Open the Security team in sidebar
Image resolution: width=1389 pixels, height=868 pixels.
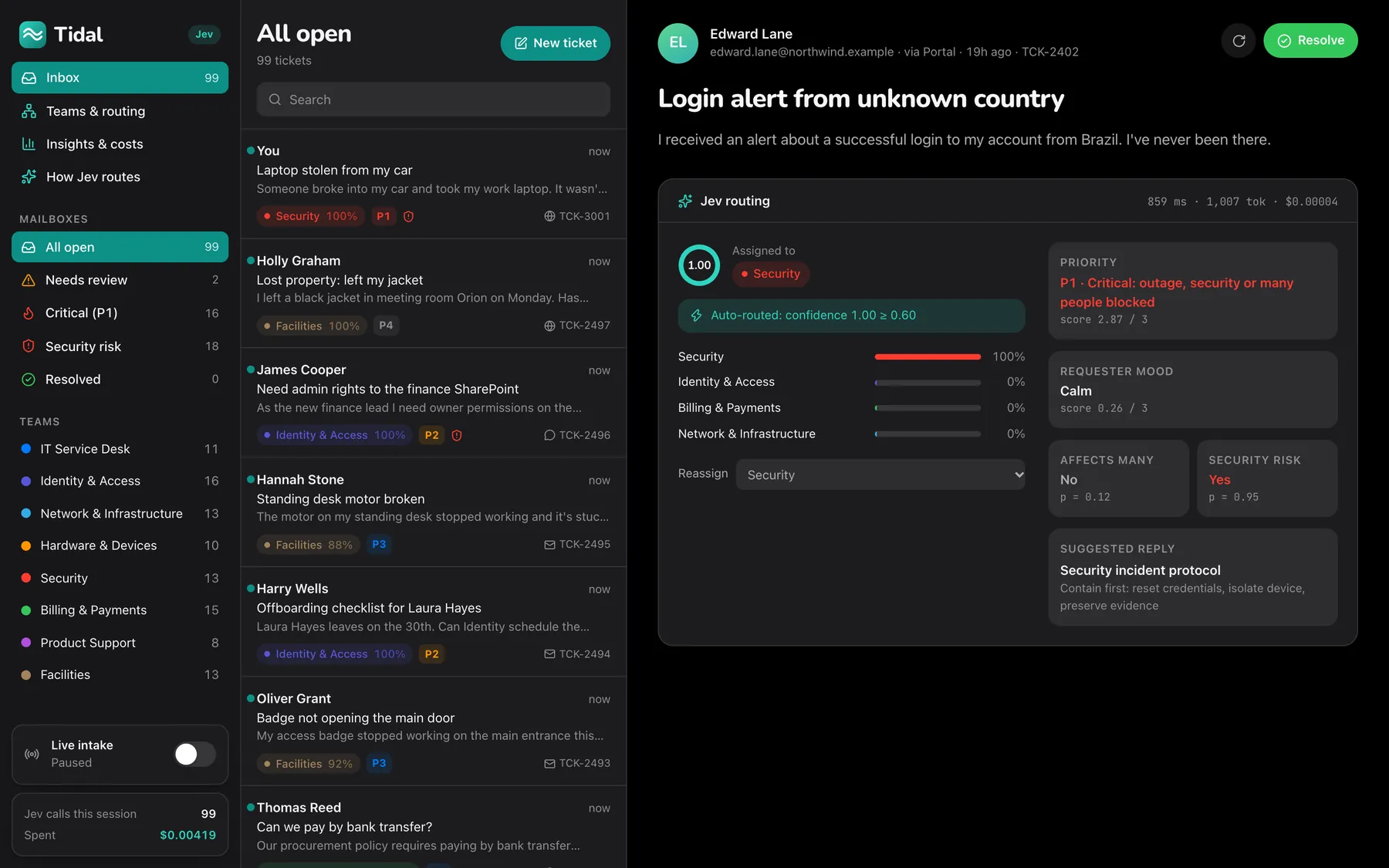(x=120, y=578)
